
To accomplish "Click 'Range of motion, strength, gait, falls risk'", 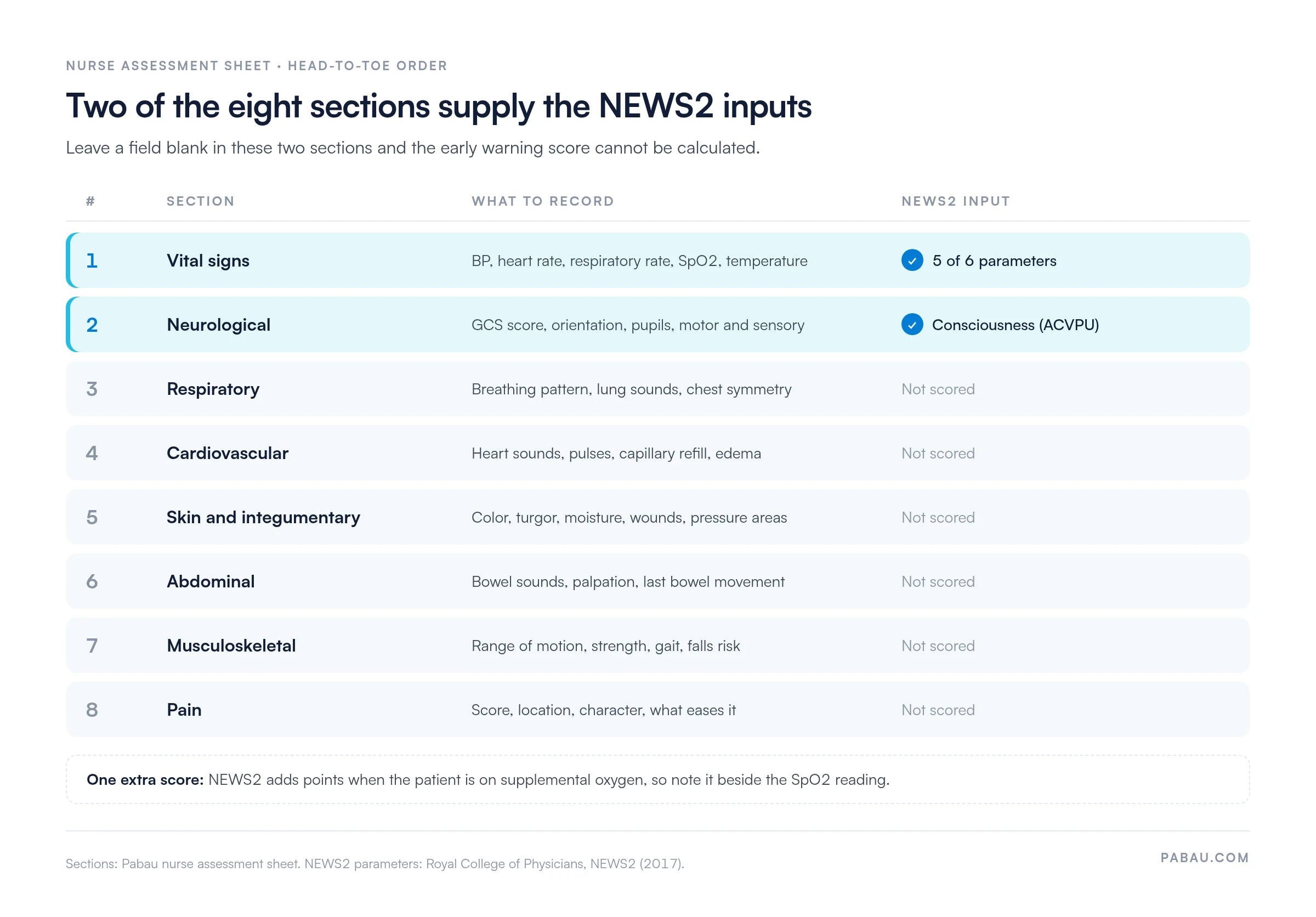I will (606, 646).
